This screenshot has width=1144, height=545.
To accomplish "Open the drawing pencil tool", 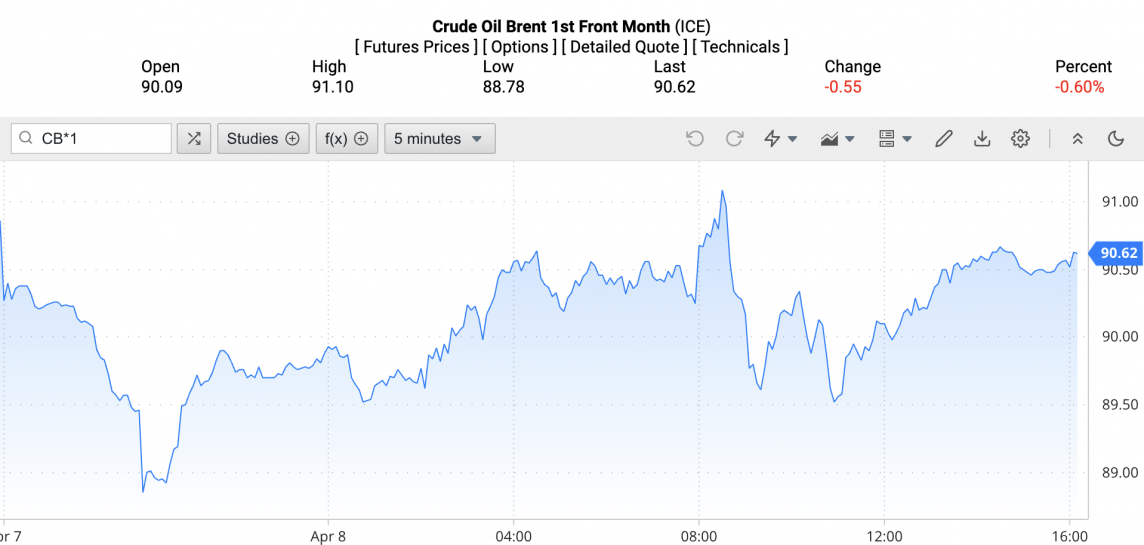I will pyautogui.click(x=943, y=139).
